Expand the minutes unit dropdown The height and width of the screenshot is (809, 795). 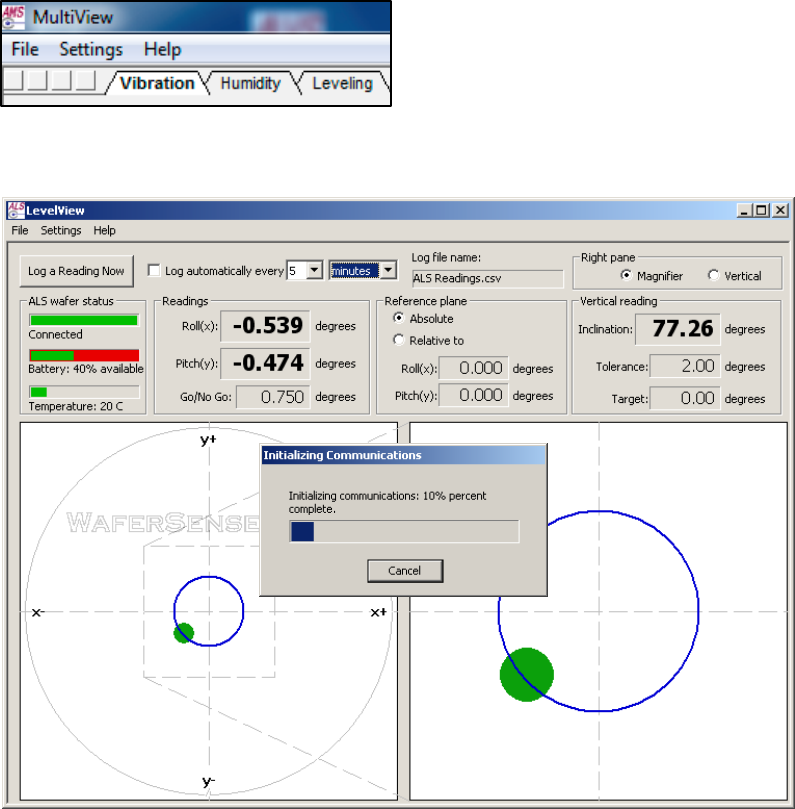click(x=388, y=270)
